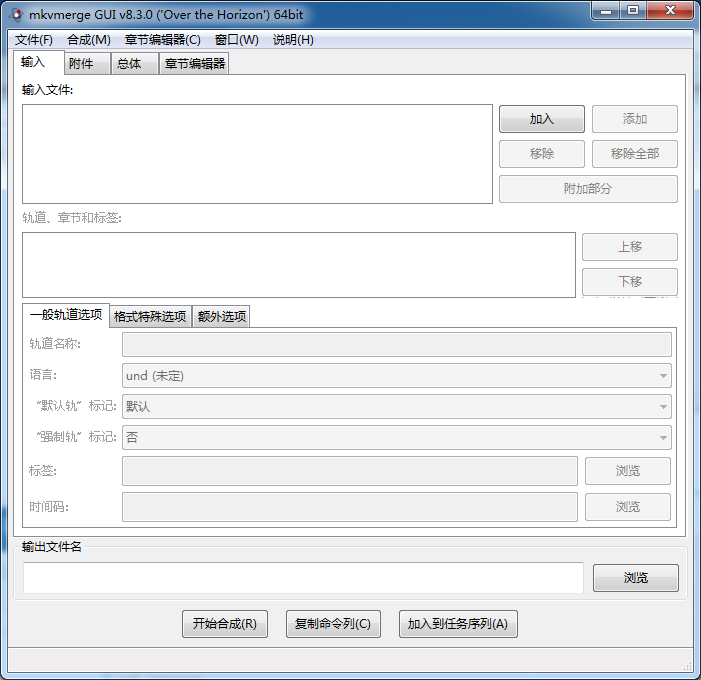Expand the 语言 dropdown showing und (未定)
Screen dimensions: 701x680
click(396, 376)
